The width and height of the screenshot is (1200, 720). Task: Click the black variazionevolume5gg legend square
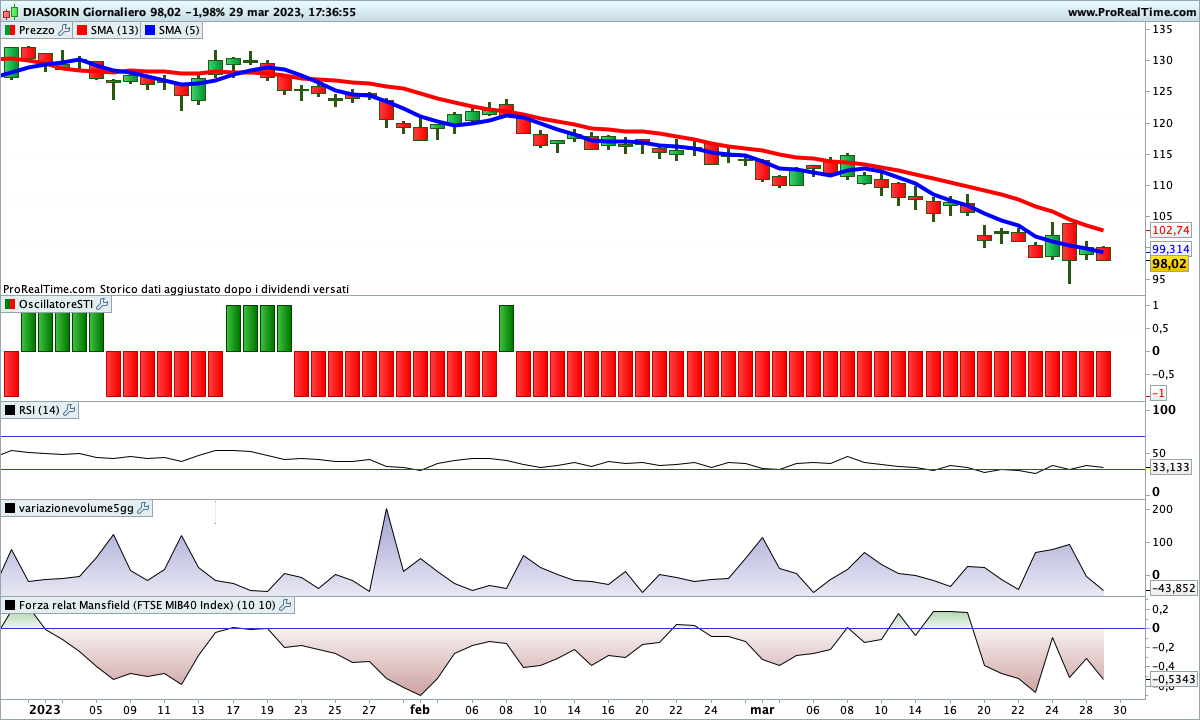point(10,508)
